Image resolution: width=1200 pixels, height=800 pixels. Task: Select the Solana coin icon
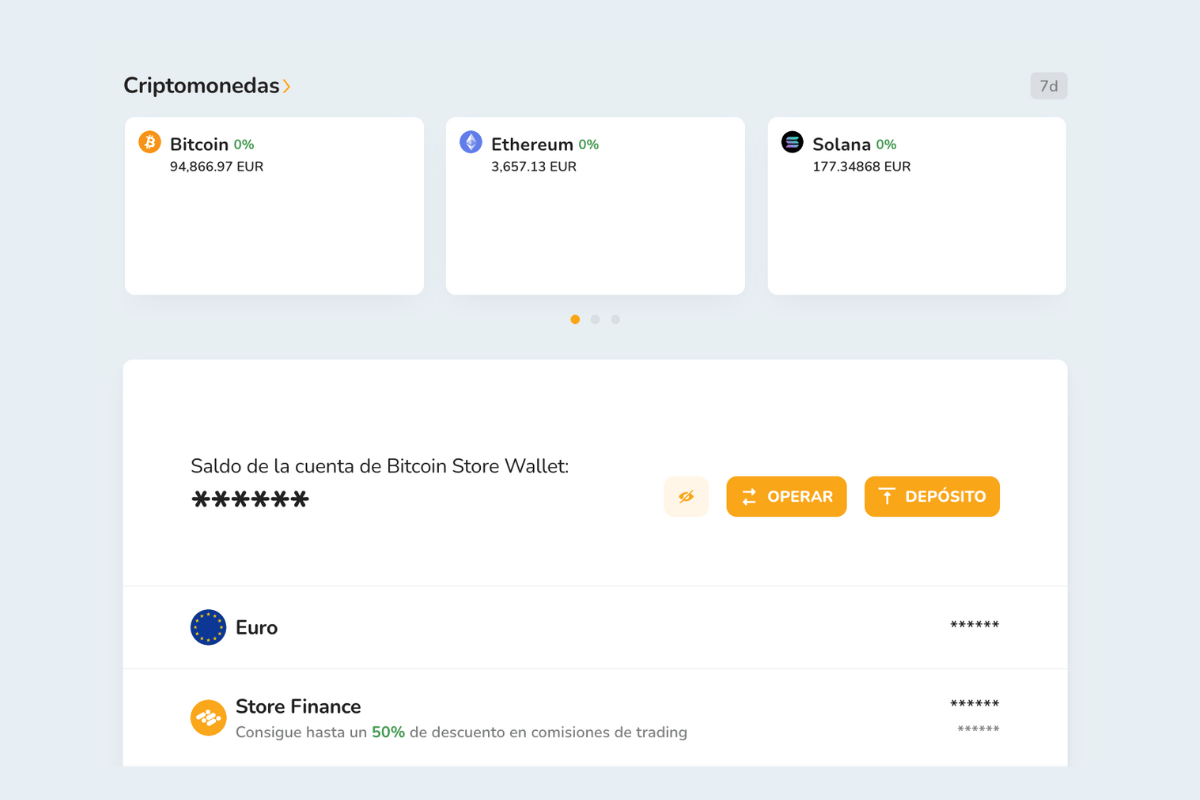click(x=792, y=143)
